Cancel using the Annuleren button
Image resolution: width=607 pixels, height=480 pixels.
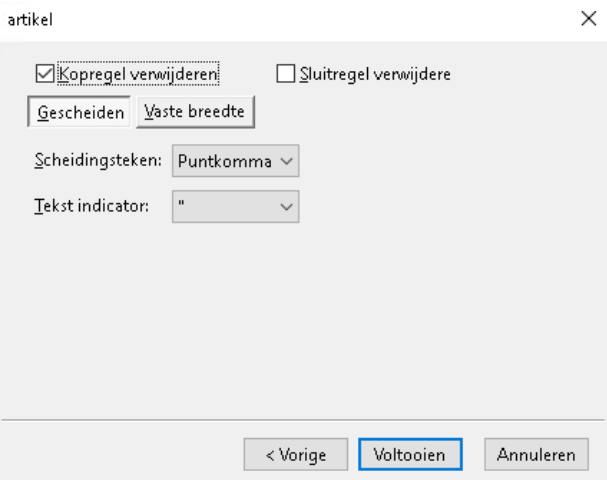536,454
